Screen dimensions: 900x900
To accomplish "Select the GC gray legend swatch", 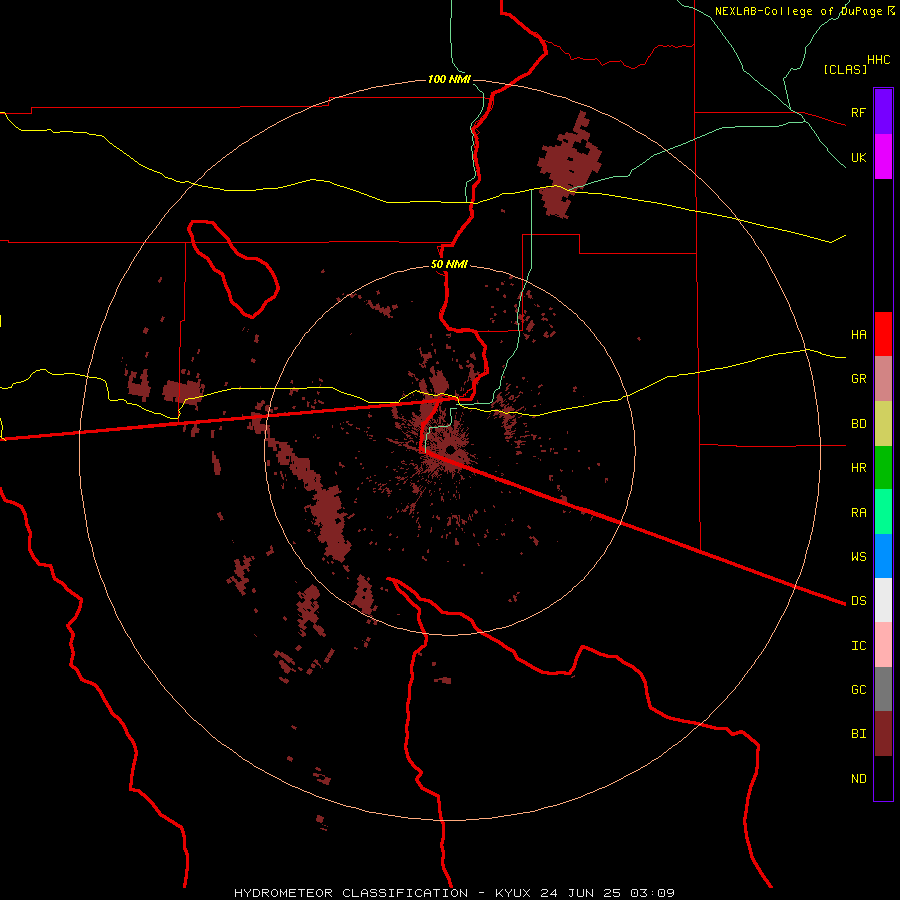I will (x=883, y=689).
